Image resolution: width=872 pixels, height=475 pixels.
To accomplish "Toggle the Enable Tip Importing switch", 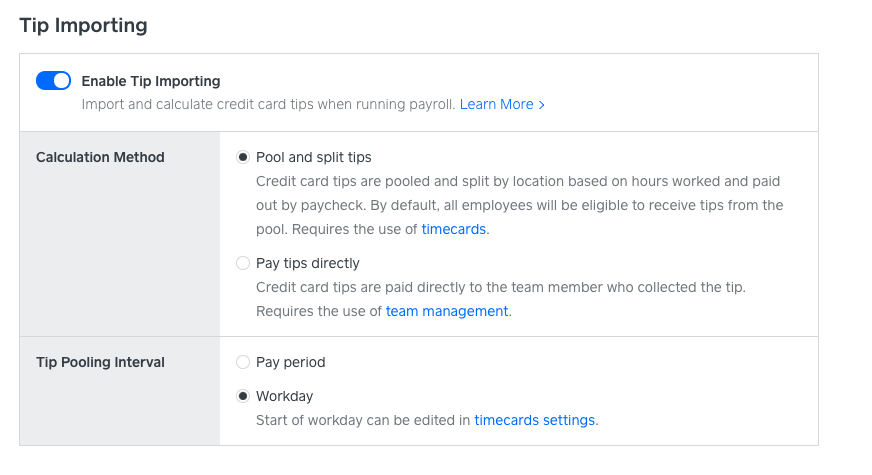I will click(53, 81).
